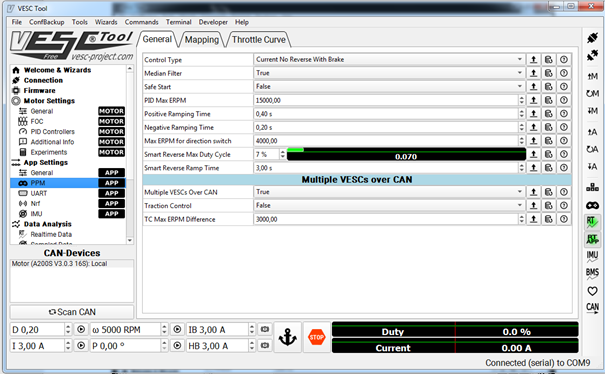Click the play icon next to duty D 0,20
605x374 pixels.
click(81, 329)
